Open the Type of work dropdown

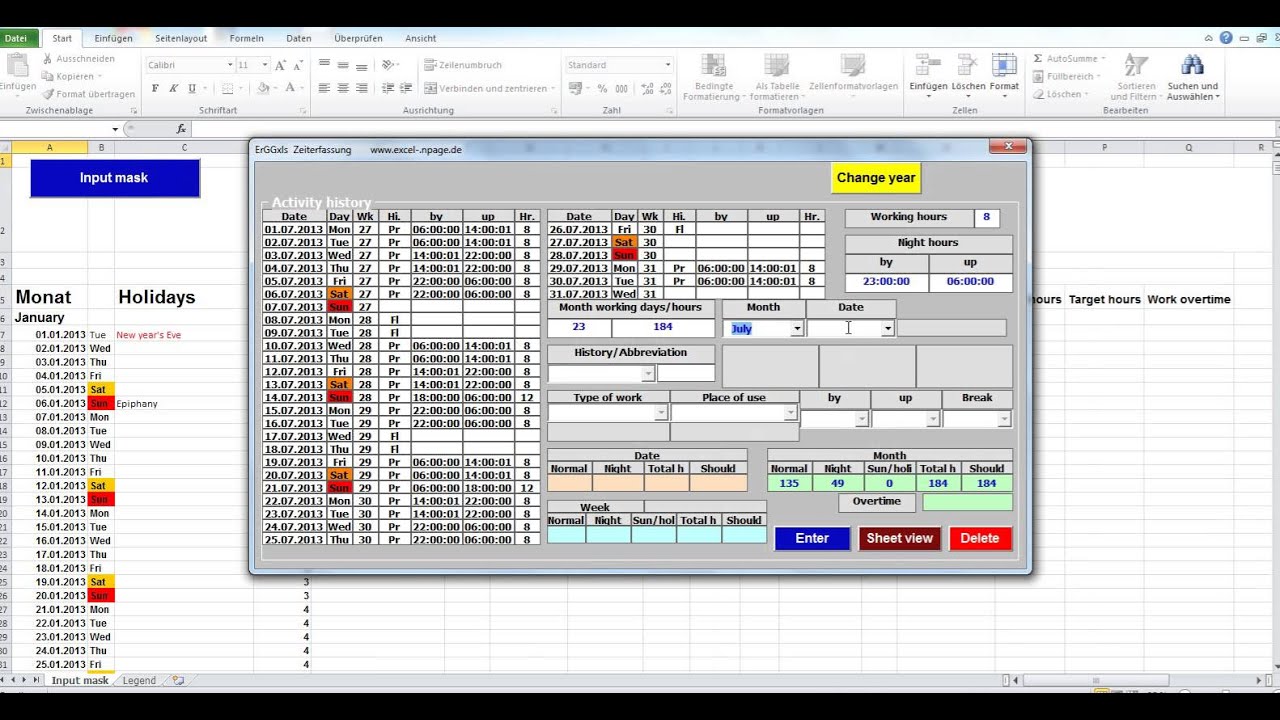(660, 413)
